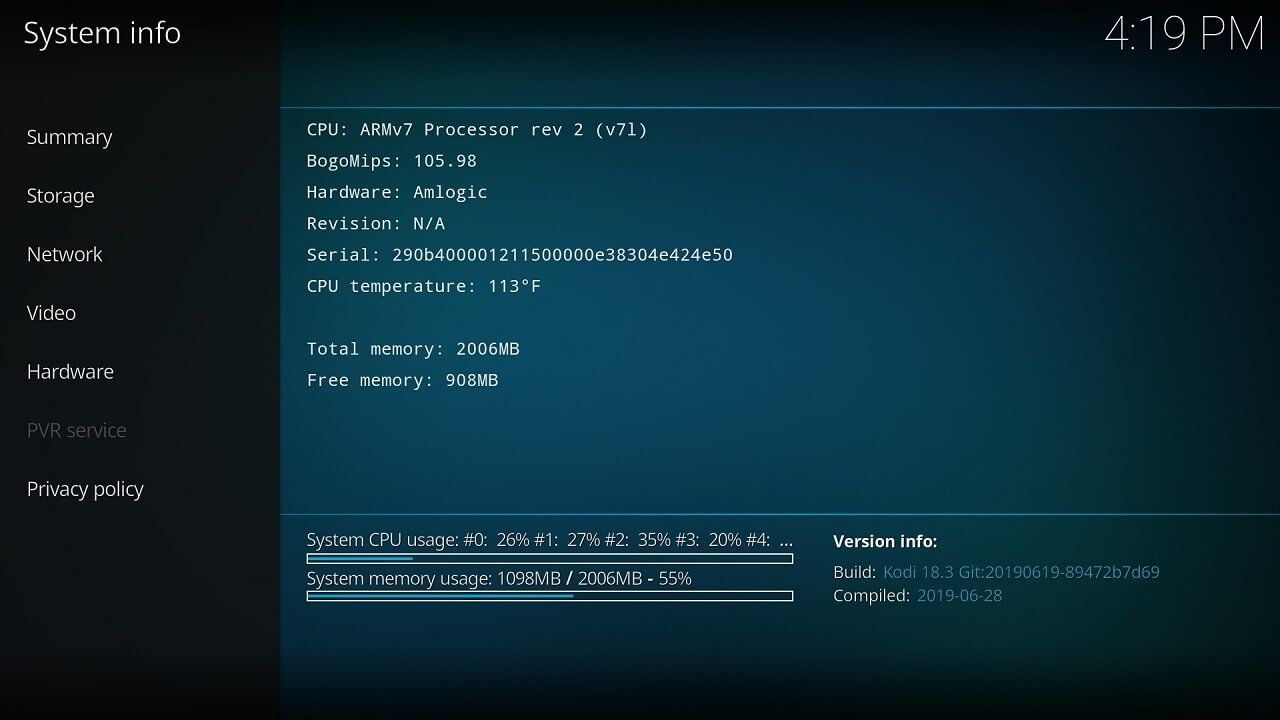Select the Serial number text

pyautogui.click(x=520, y=255)
